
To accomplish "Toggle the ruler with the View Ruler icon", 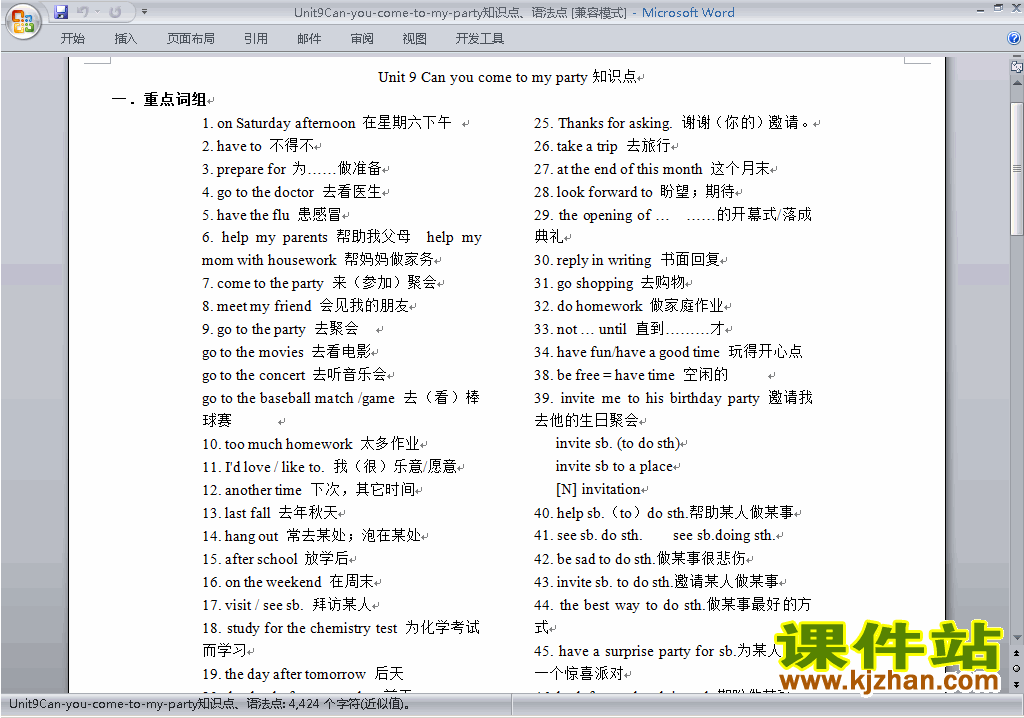I will coord(1016,67).
